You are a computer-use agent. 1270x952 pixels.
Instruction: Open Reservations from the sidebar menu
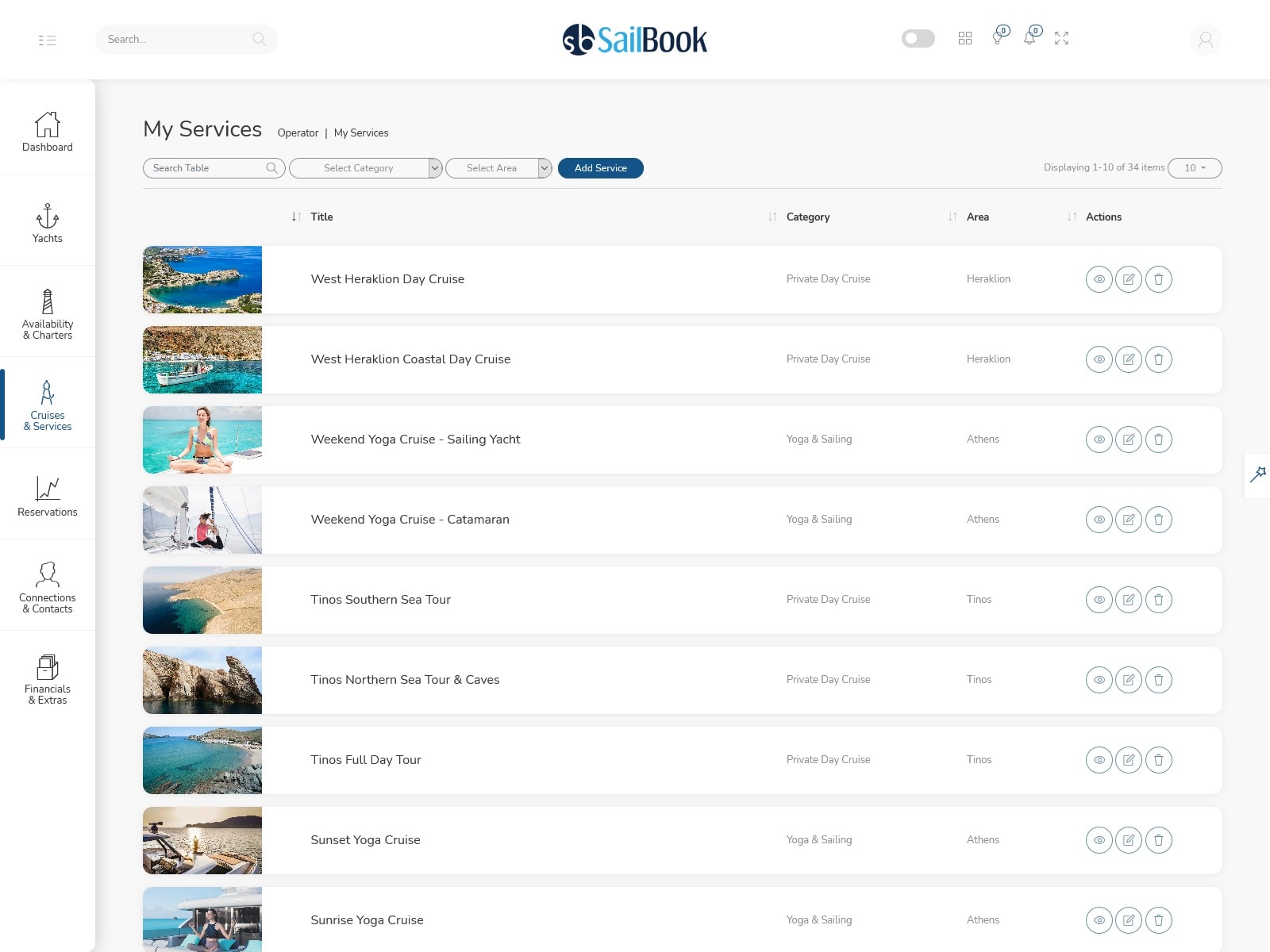(48, 497)
